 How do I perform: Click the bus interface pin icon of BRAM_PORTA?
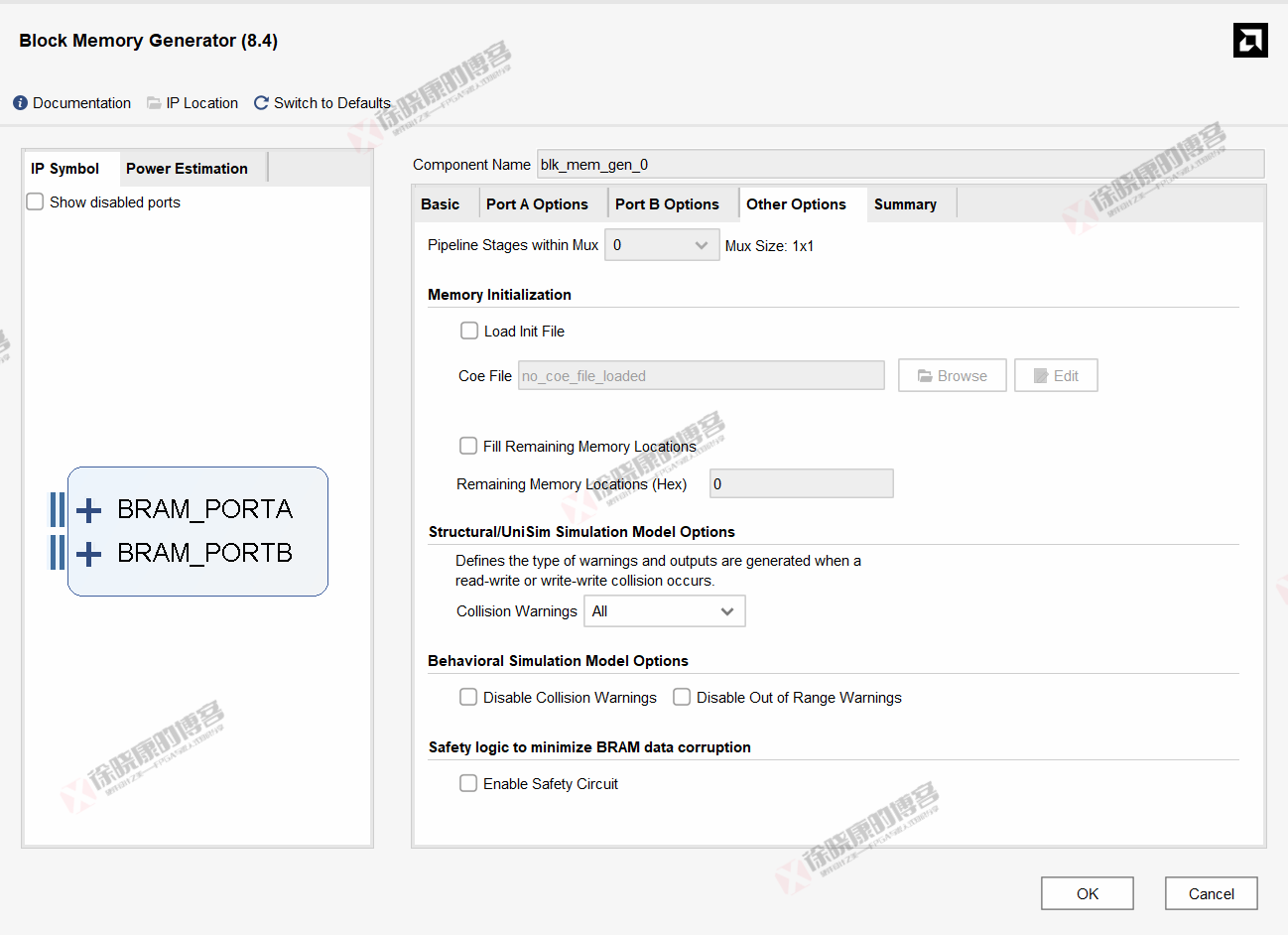[x=57, y=509]
